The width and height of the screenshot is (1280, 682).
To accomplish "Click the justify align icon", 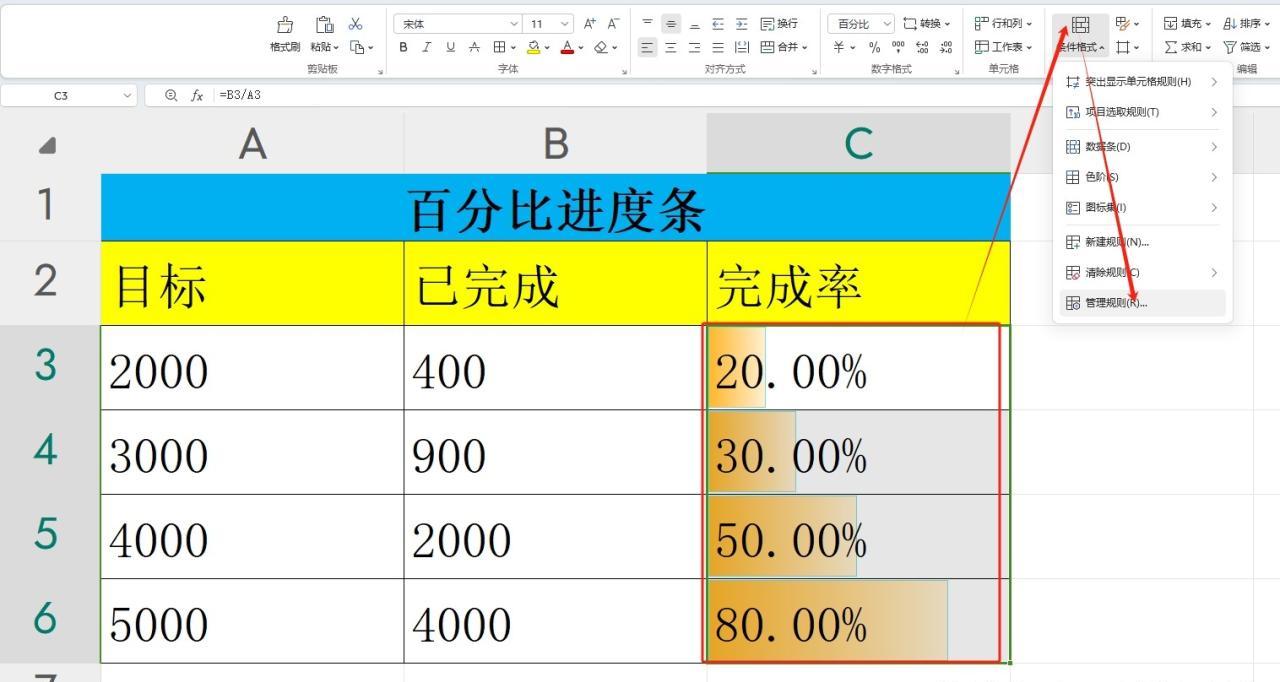I will [718, 47].
